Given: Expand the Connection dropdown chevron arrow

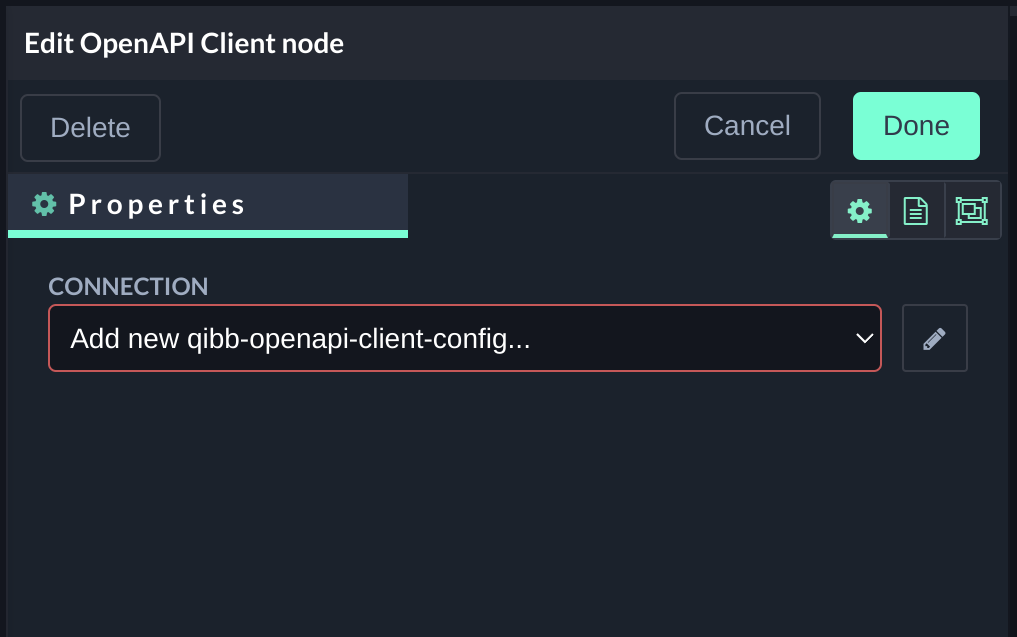Looking at the screenshot, I should pos(864,339).
